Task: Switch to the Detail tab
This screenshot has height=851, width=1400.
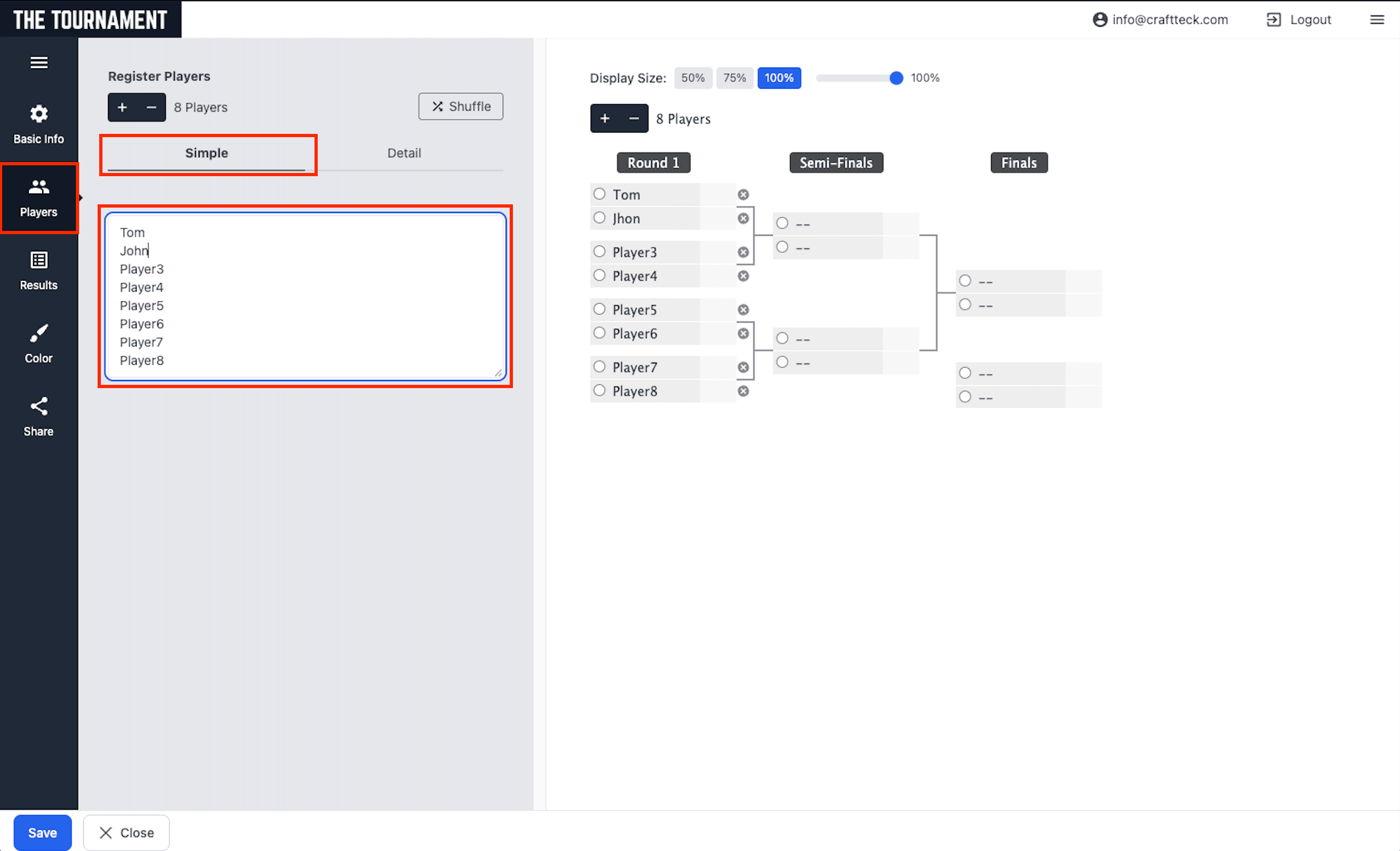Action: [x=404, y=153]
